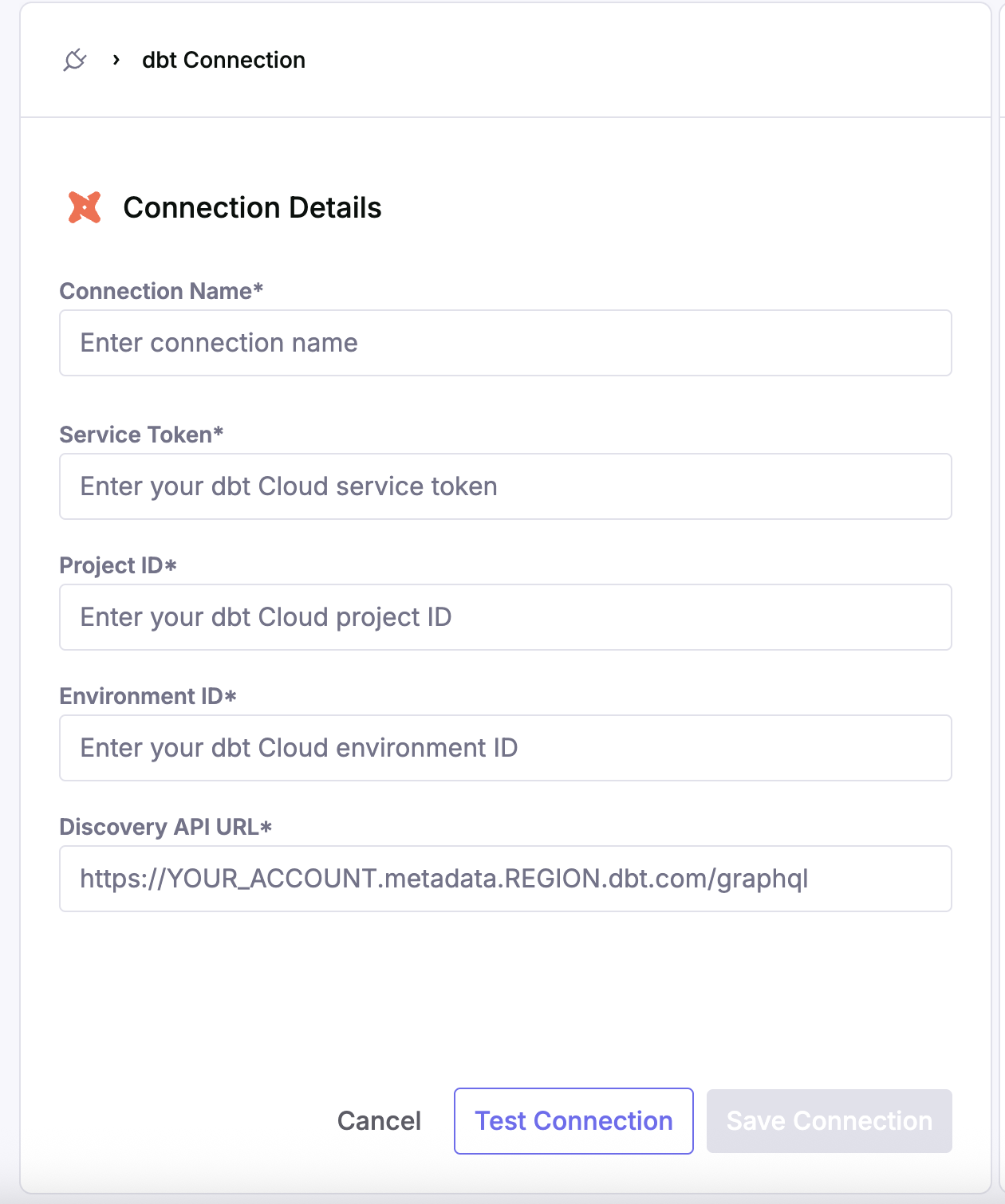Click the Discovery API URL label
This screenshot has width=1005, height=1204.
159,827
